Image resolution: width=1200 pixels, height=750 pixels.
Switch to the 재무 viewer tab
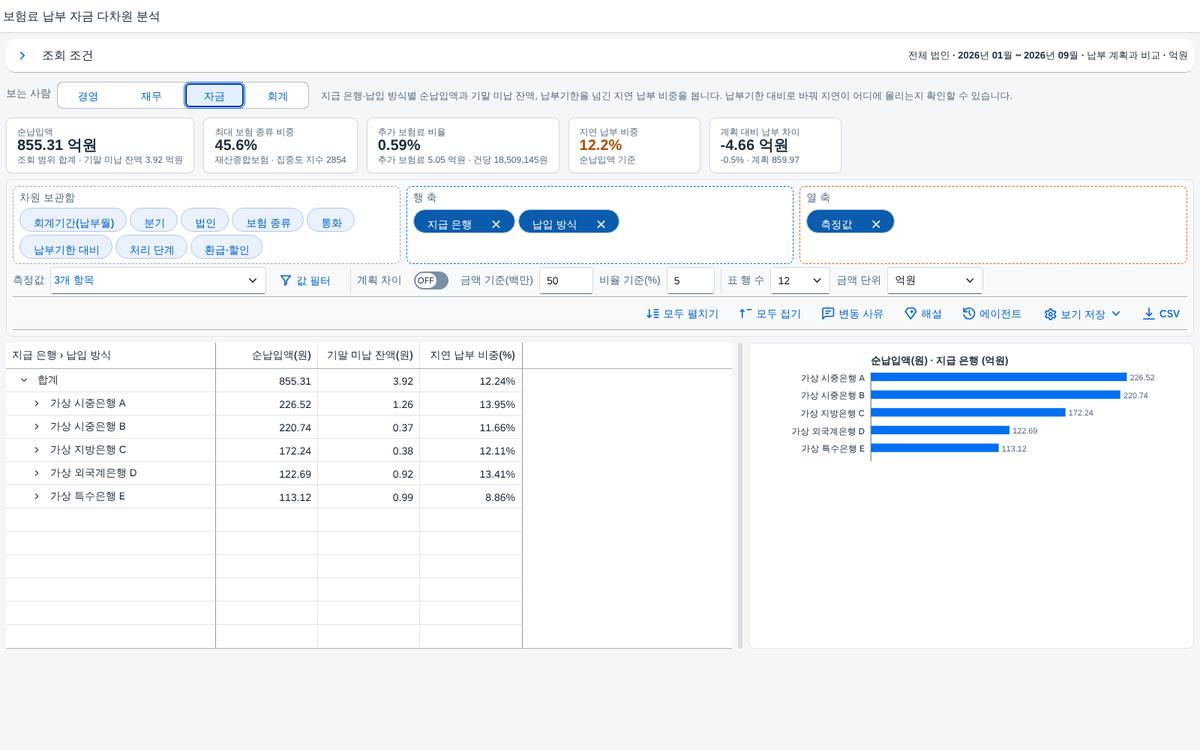151,96
